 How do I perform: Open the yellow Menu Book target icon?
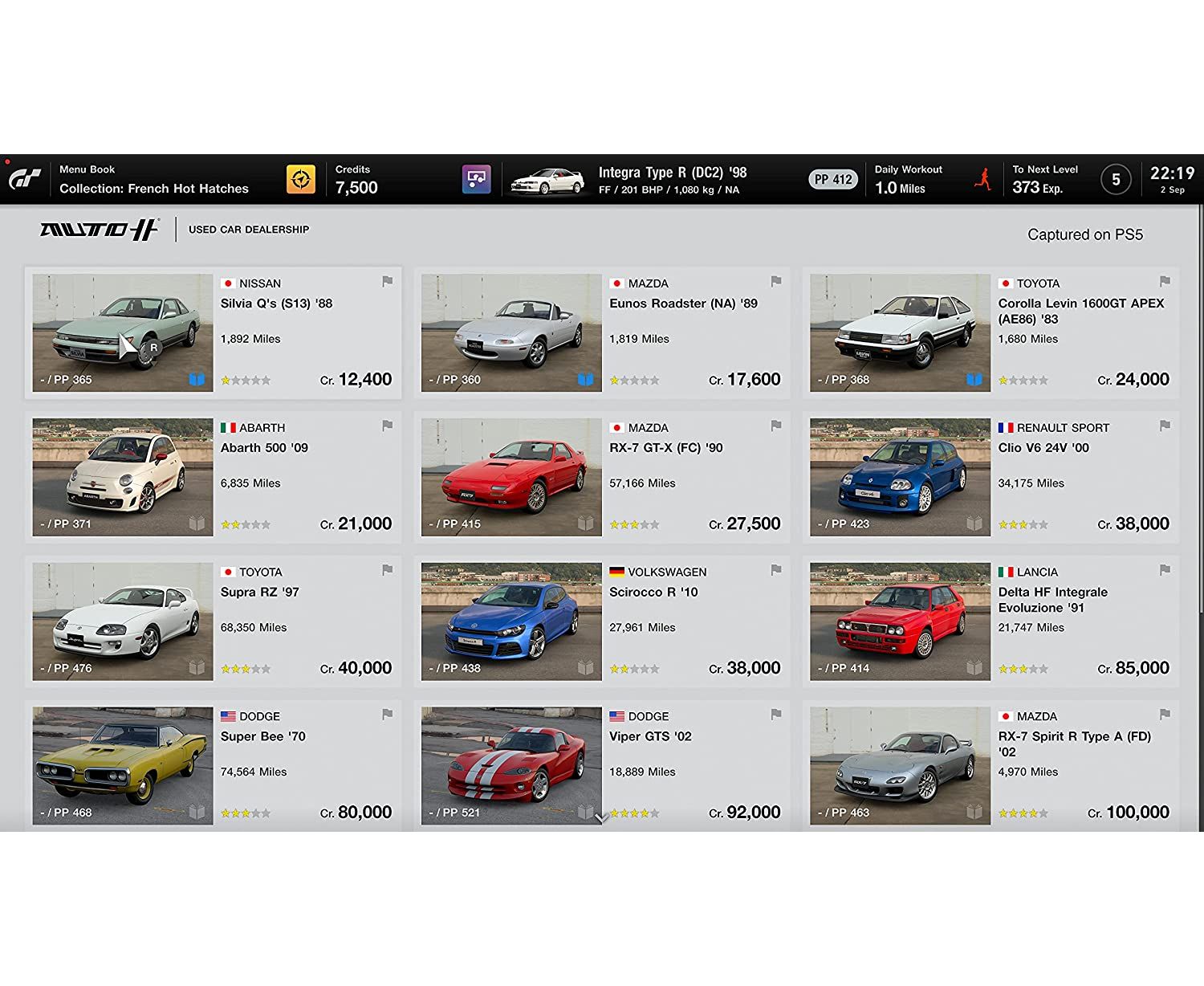[301, 179]
